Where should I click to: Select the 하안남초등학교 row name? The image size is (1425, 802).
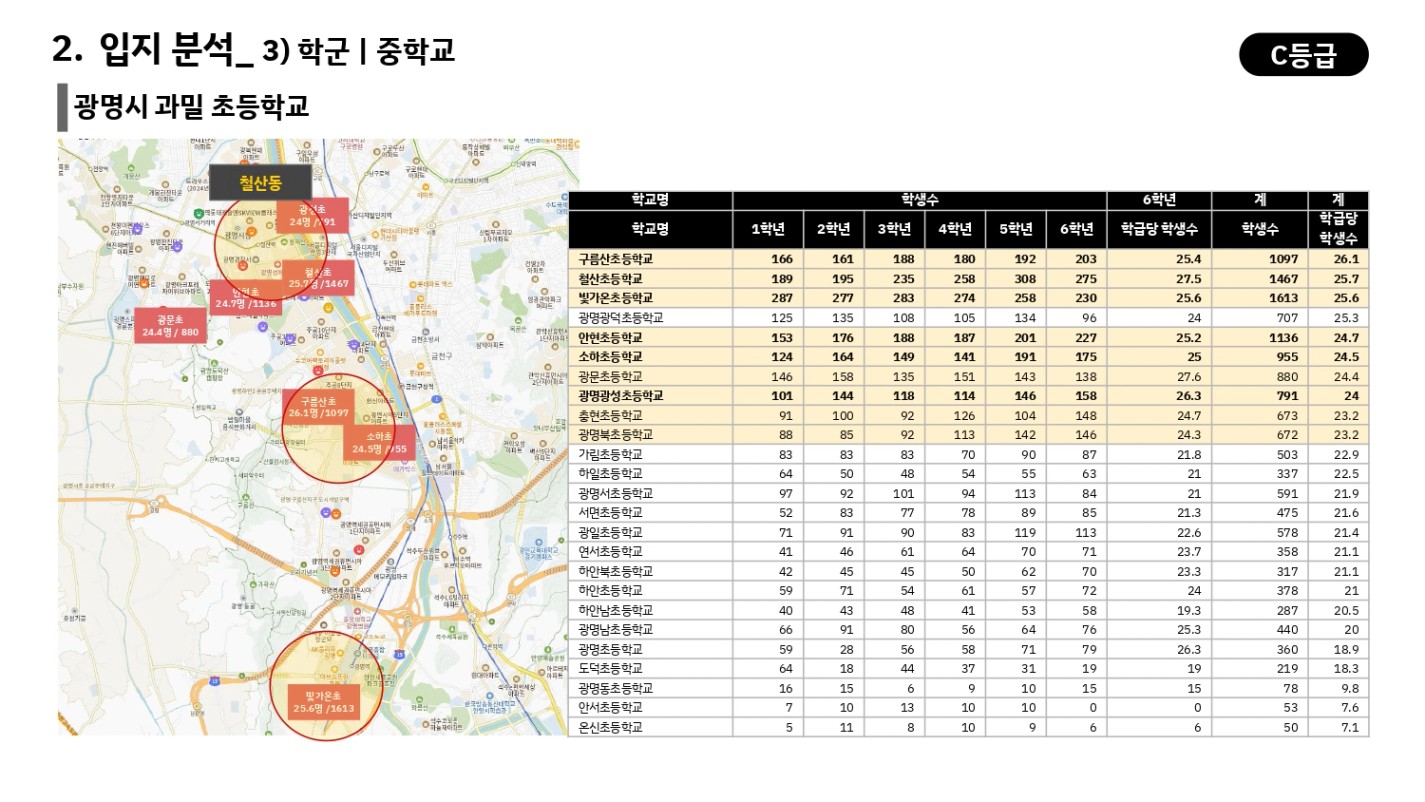(x=615, y=610)
